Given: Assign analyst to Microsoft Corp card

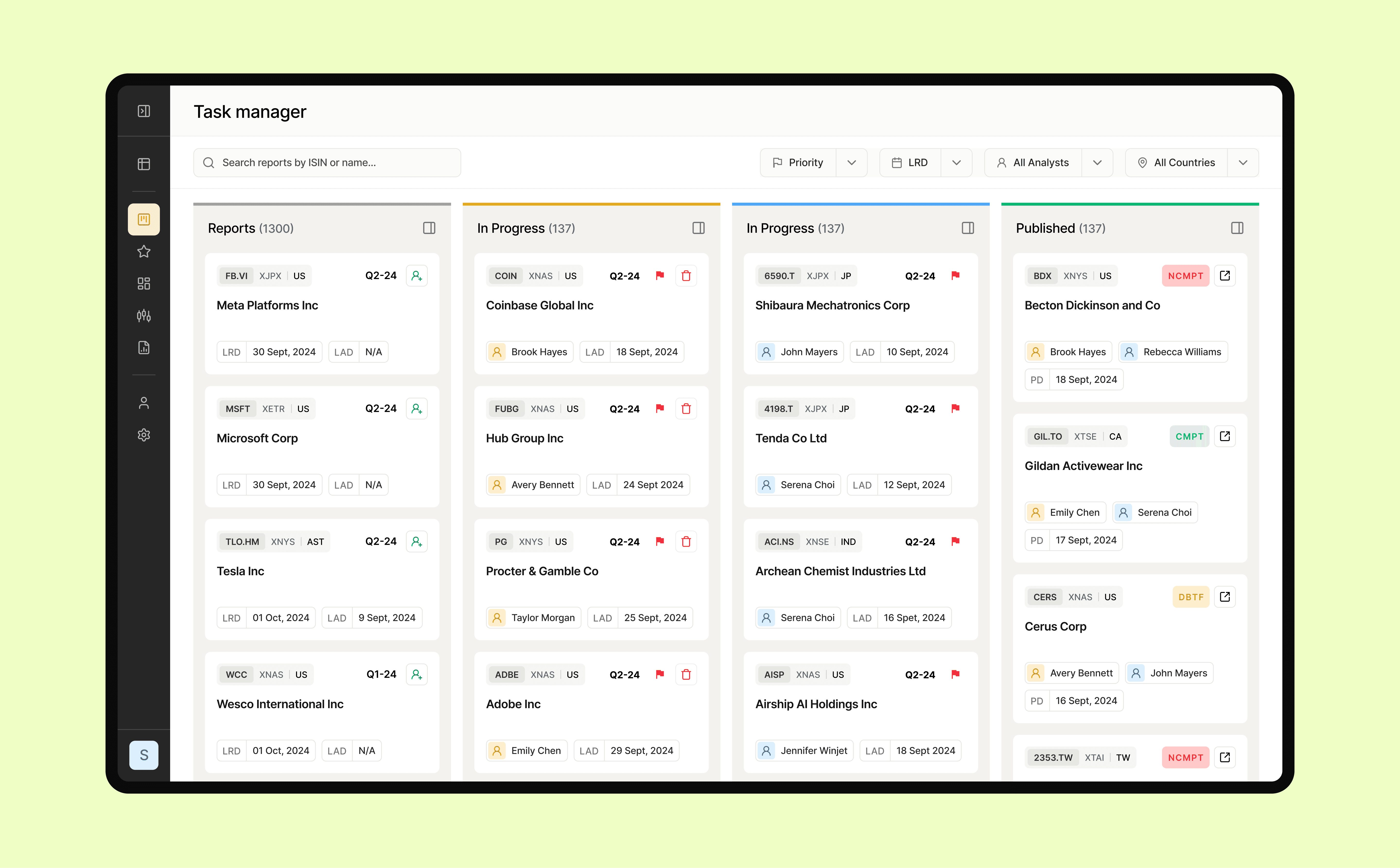Looking at the screenshot, I should point(417,409).
